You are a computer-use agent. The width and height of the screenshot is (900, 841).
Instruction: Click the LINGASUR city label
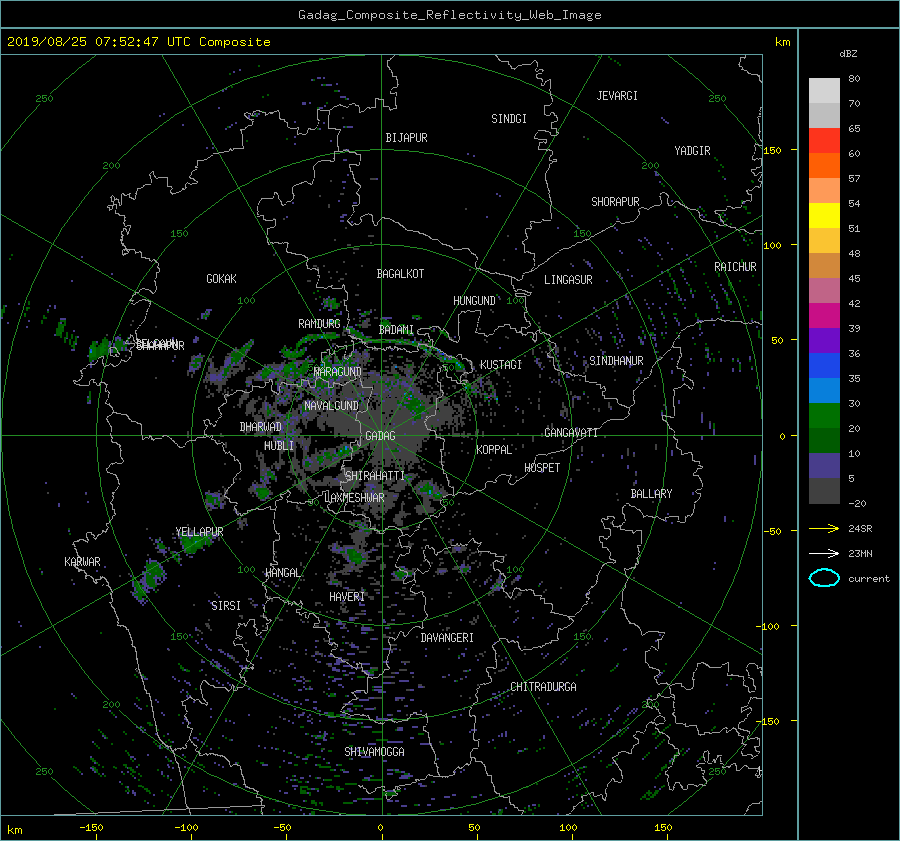(568, 280)
